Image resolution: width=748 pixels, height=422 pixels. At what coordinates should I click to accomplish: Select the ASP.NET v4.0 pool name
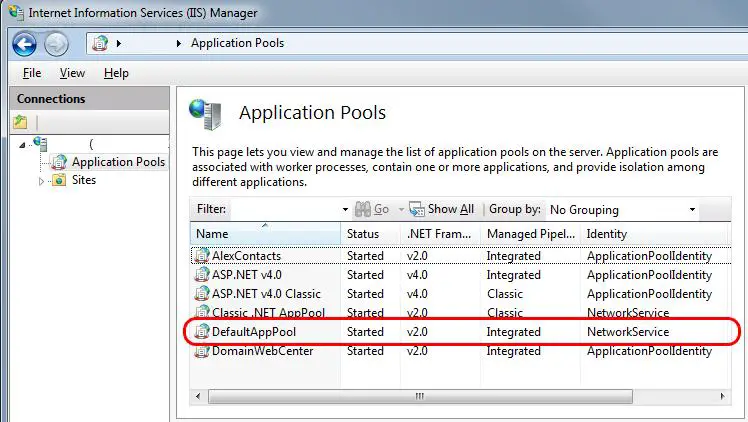click(x=247, y=275)
